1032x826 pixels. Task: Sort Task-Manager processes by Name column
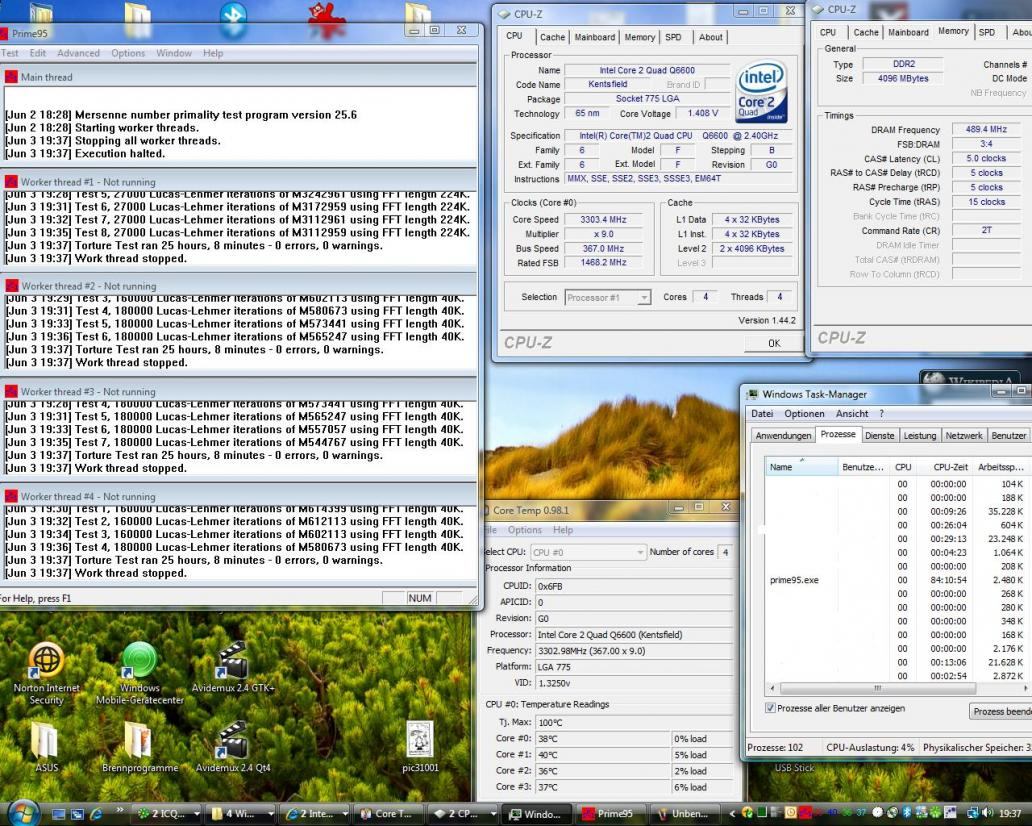click(x=802, y=467)
